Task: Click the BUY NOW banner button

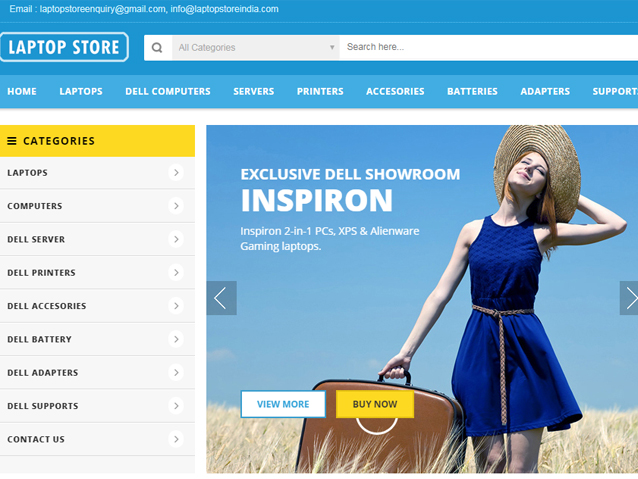Action: (375, 404)
